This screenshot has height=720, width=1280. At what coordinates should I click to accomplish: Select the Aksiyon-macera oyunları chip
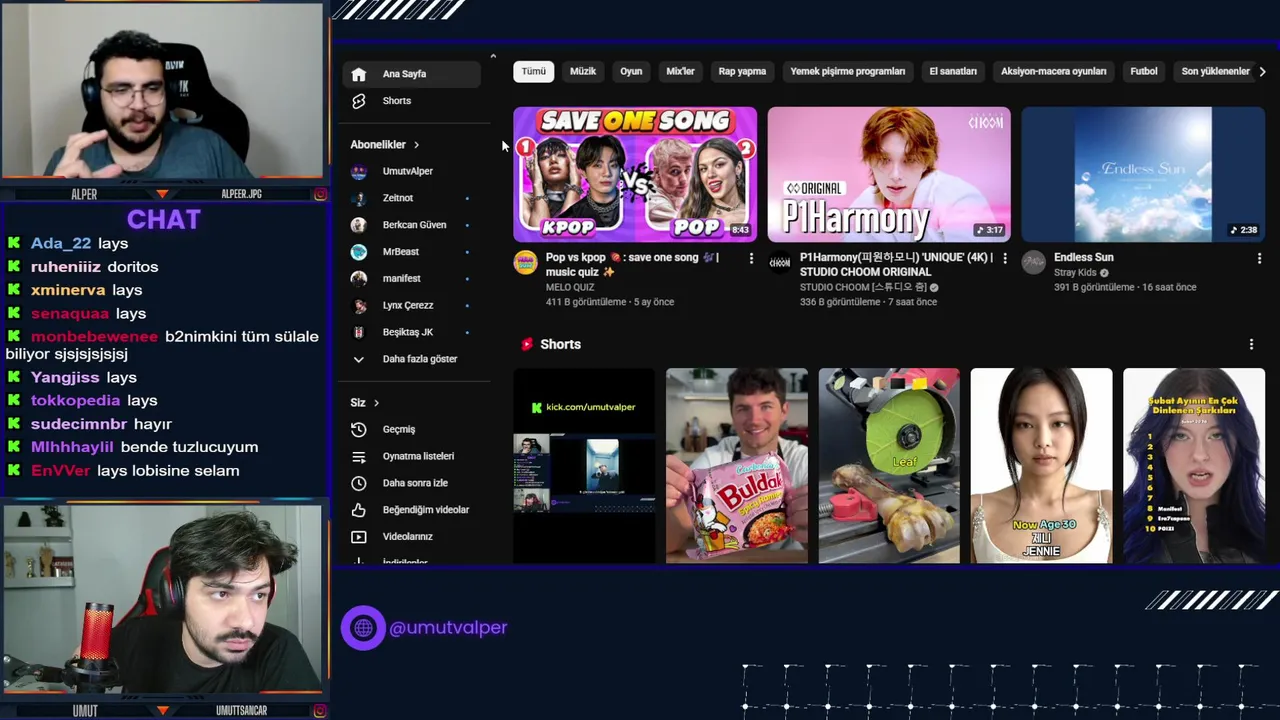pos(1054,71)
